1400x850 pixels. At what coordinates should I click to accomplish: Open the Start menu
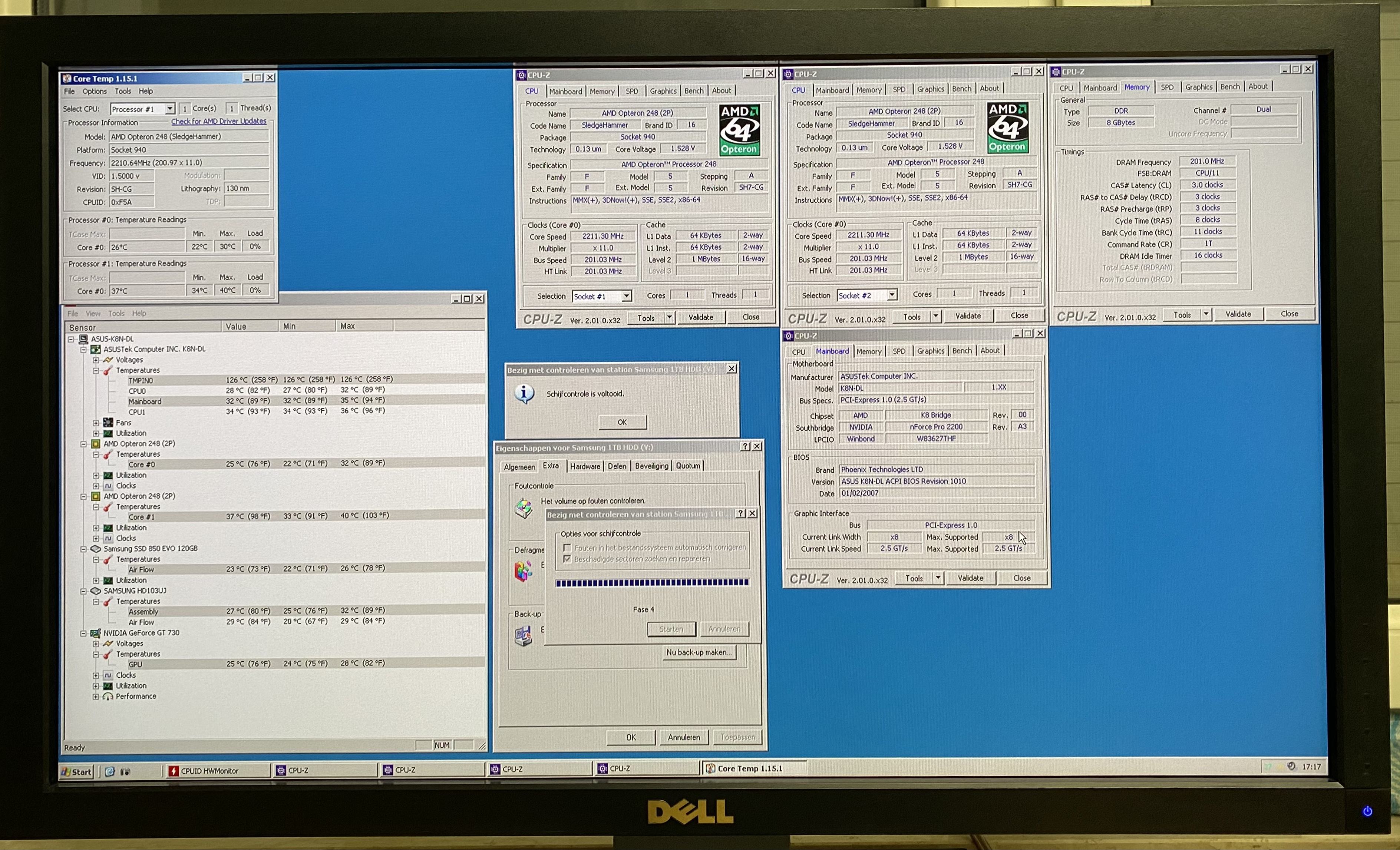77,771
